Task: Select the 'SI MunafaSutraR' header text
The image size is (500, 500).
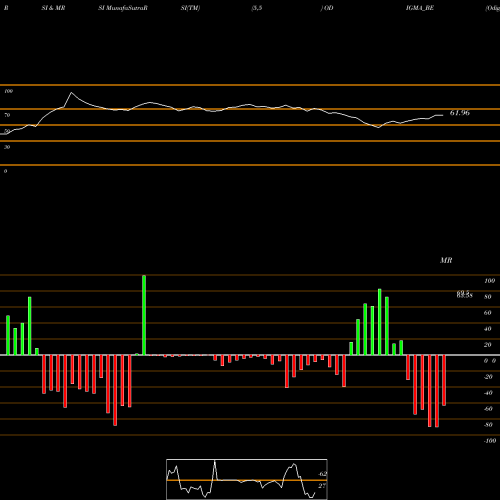Action: pyautogui.click(x=123, y=8)
